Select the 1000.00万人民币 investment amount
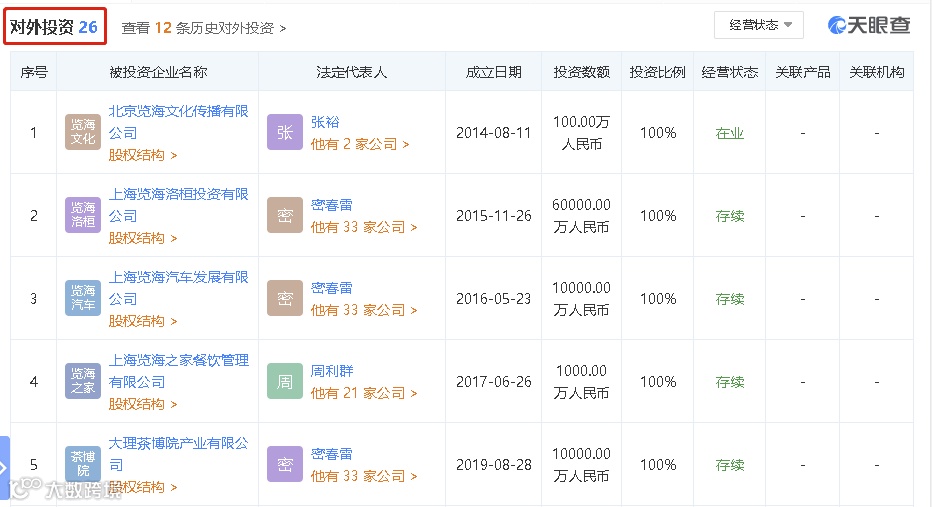This screenshot has height=507, width=932. point(581,382)
